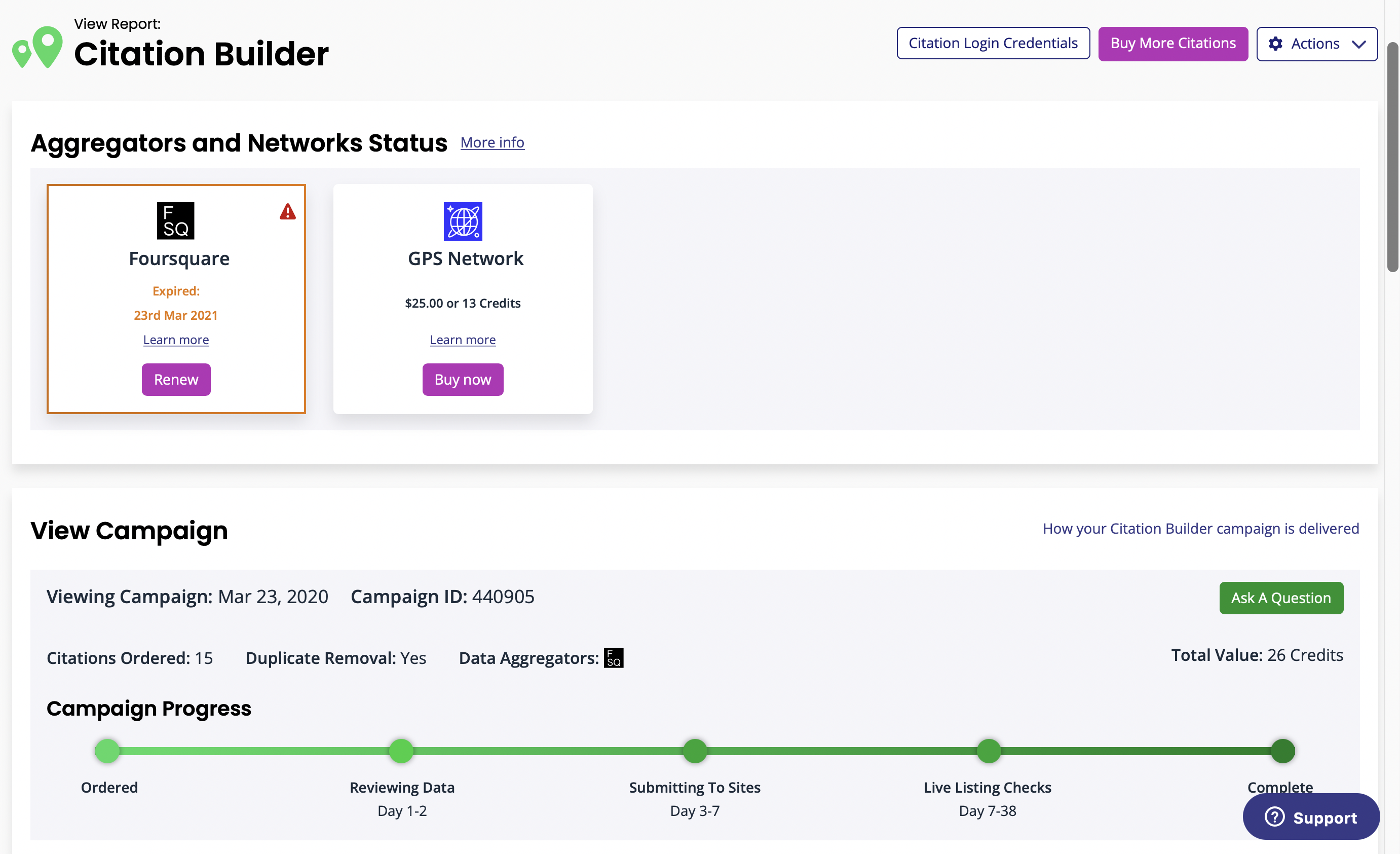Open How your Citation Builder campaign is delivered

(x=1200, y=529)
